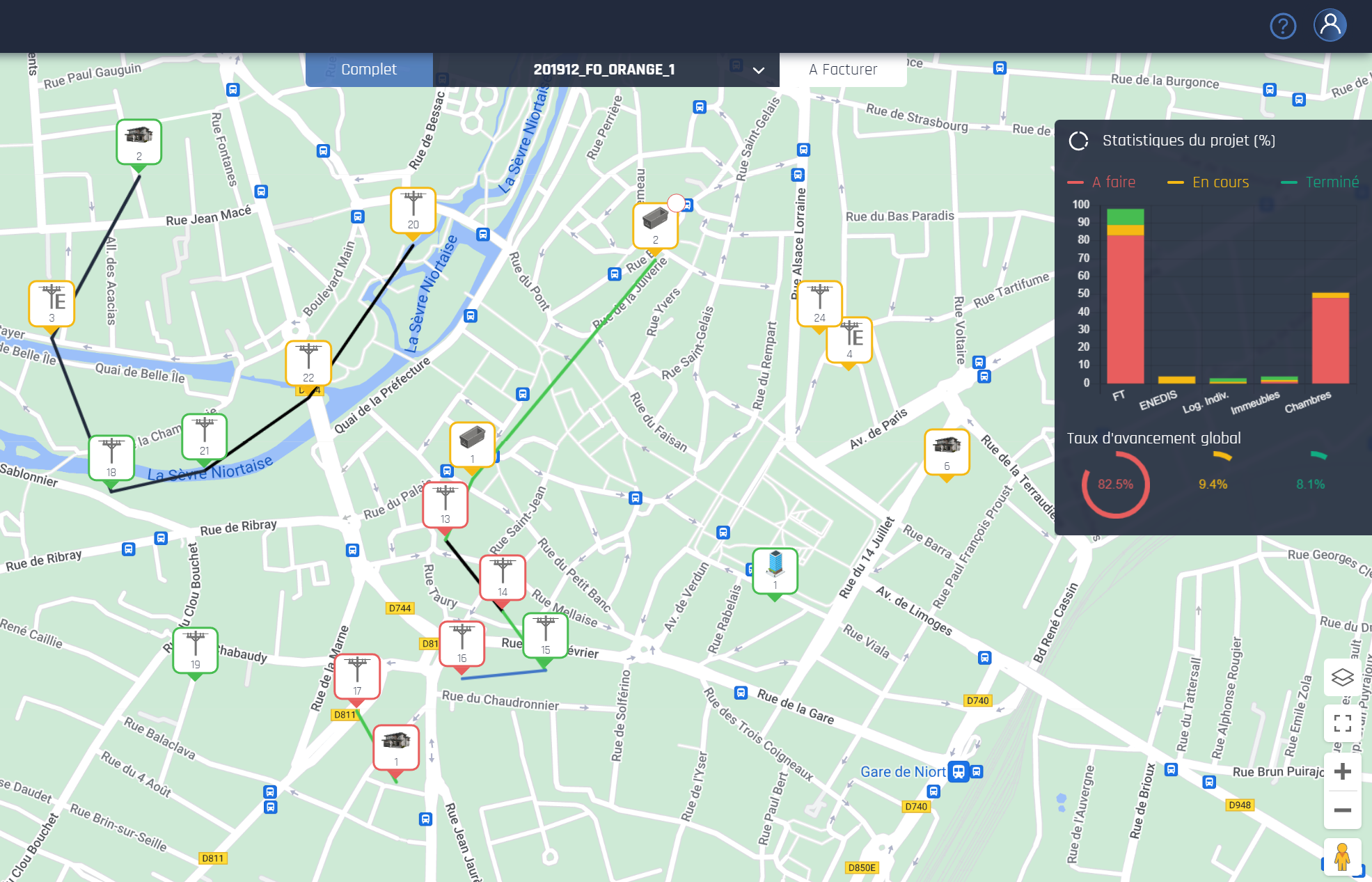Open the user profile icon

[x=1330, y=24]
